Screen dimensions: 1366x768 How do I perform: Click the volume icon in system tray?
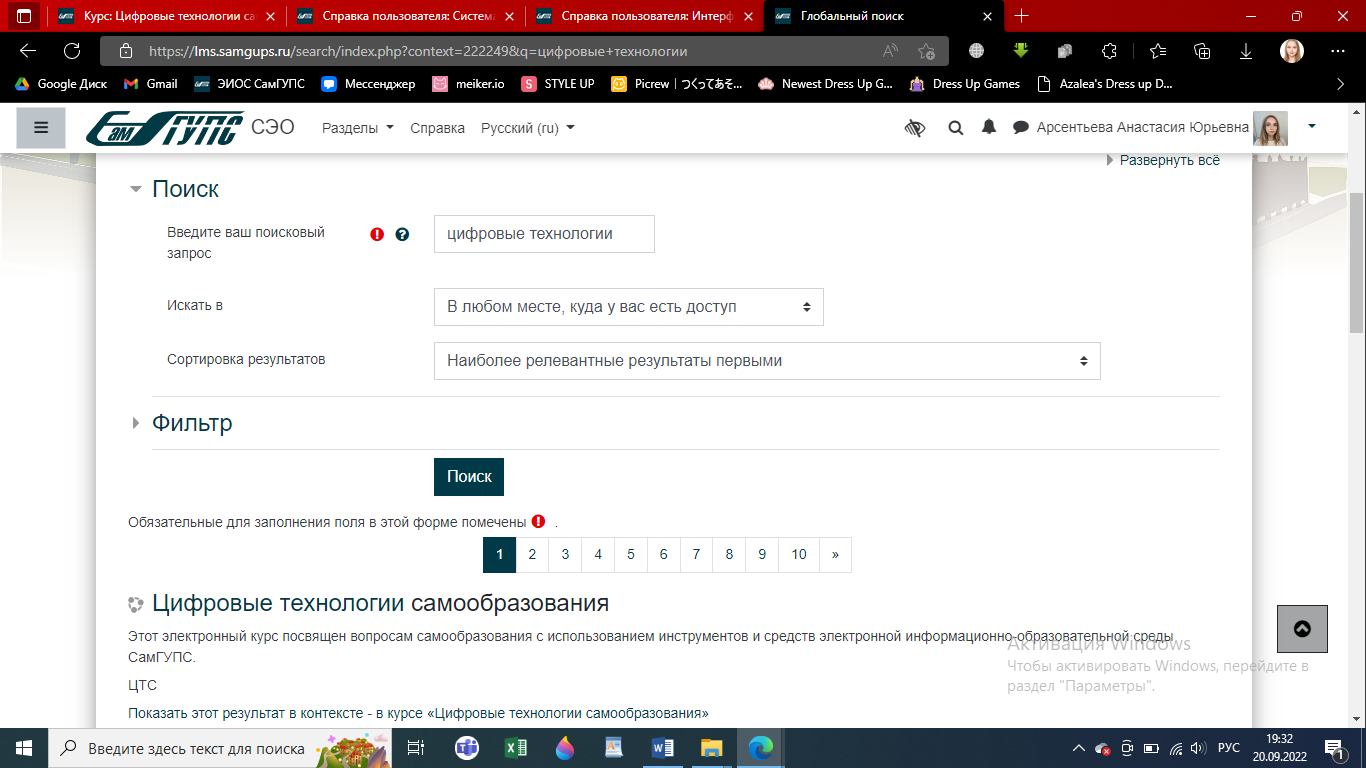click(1198, 748)
